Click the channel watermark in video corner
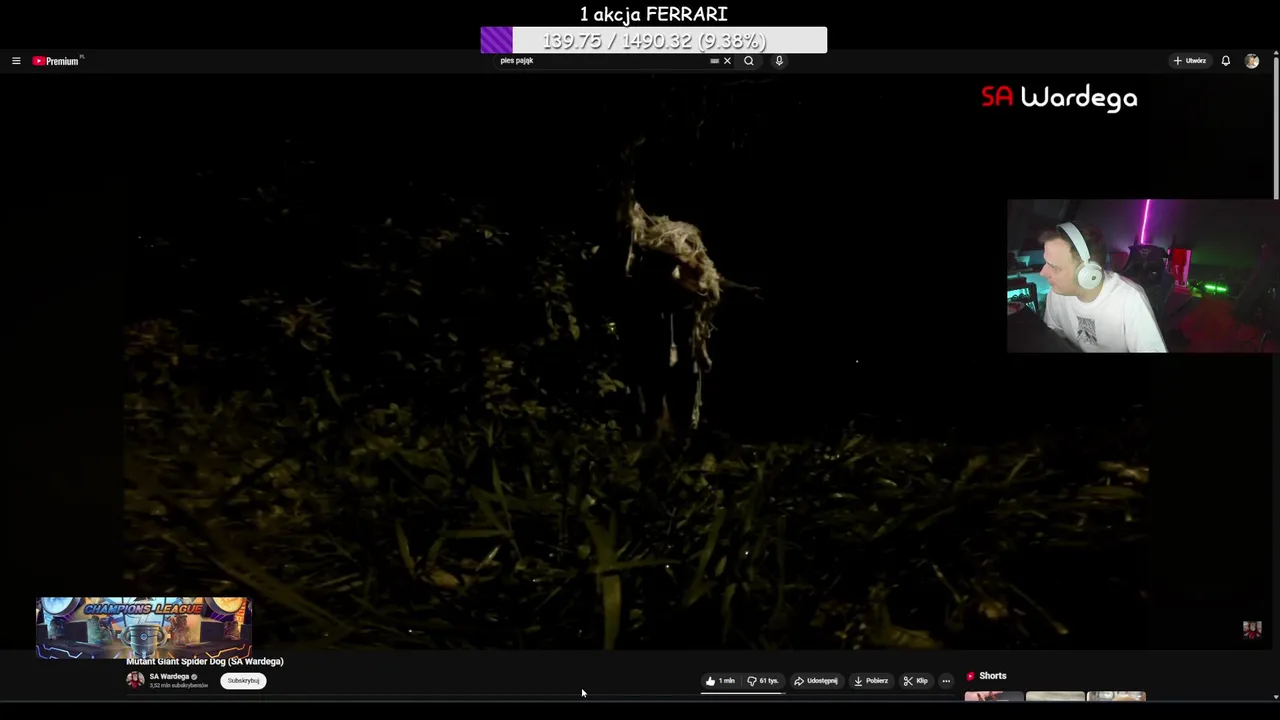The image size is (1280, 720). point(1252,629)
